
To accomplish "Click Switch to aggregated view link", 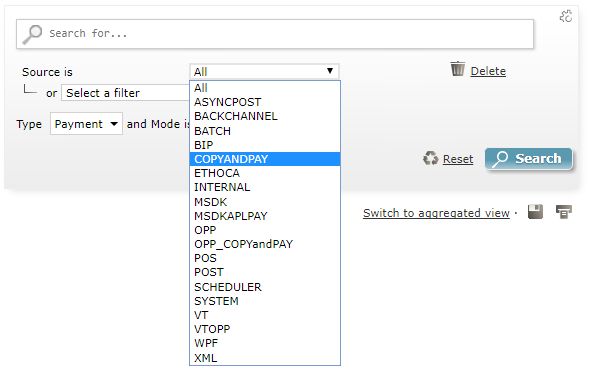I will click(436, 213).
